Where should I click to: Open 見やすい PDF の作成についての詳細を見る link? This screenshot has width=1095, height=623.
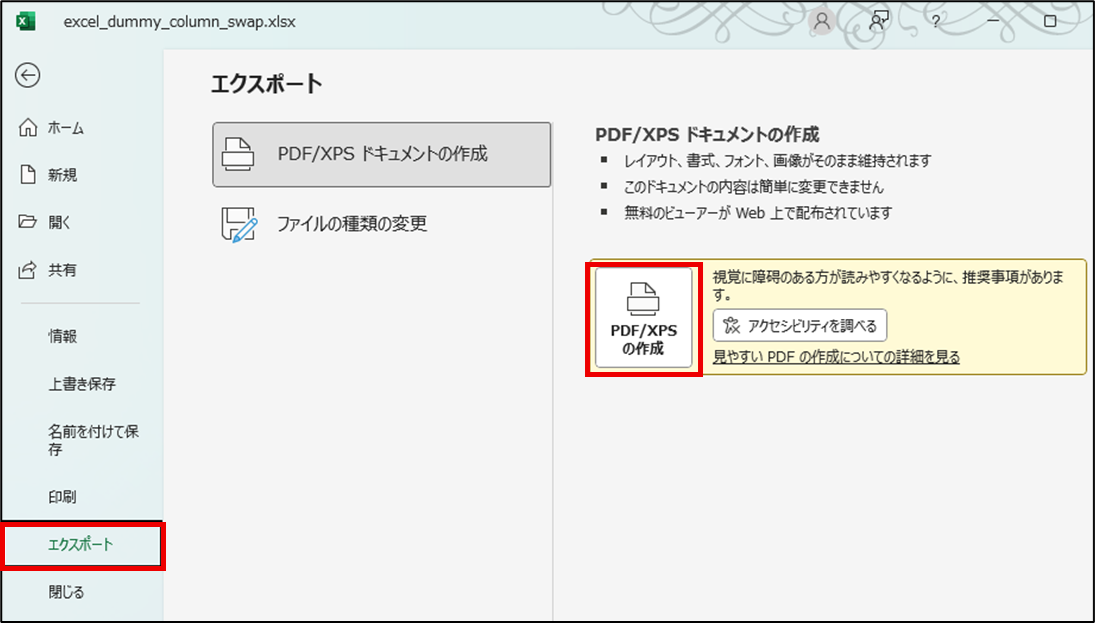pos(836,357)
